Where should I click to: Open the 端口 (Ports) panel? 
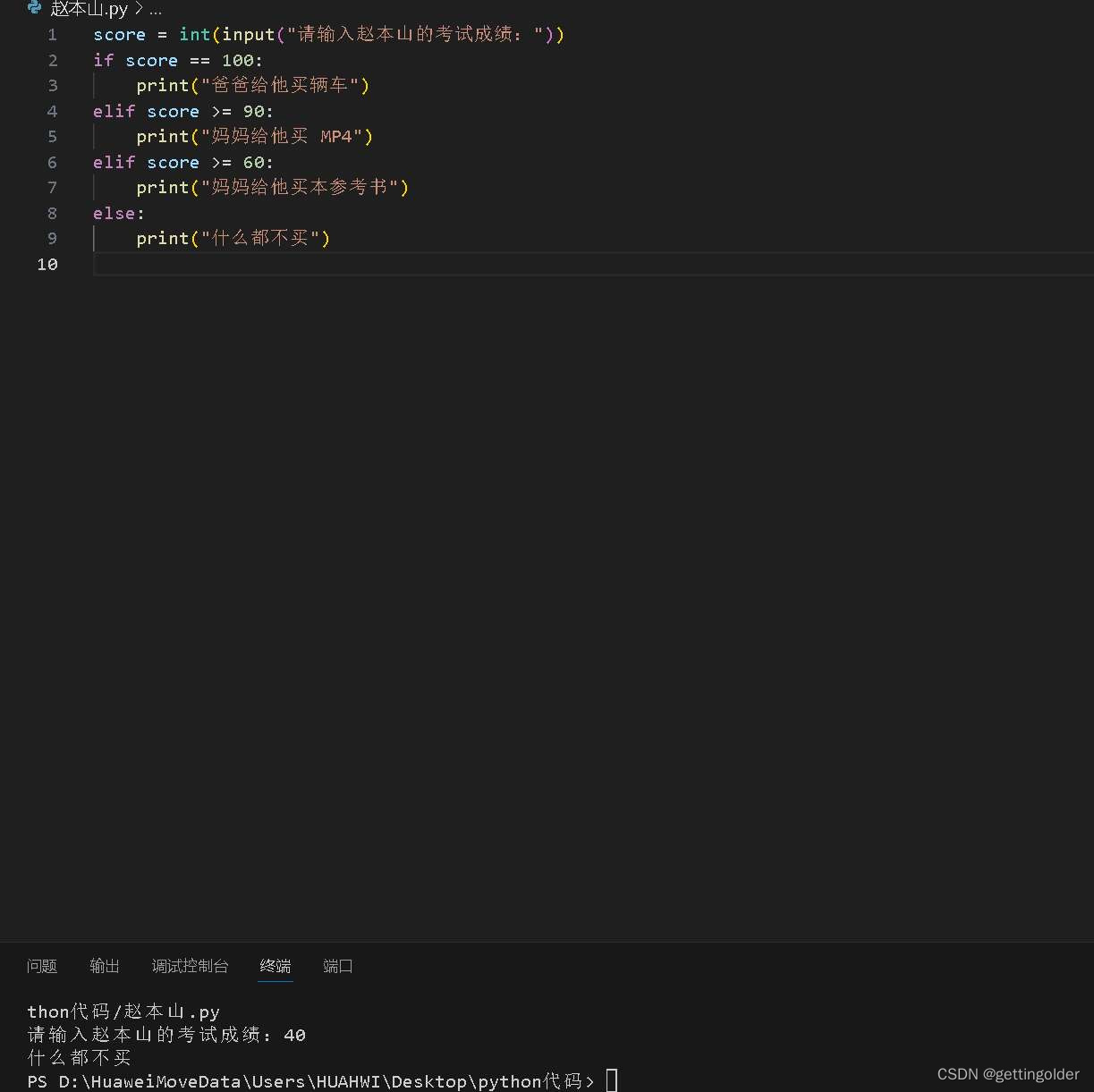337,966
